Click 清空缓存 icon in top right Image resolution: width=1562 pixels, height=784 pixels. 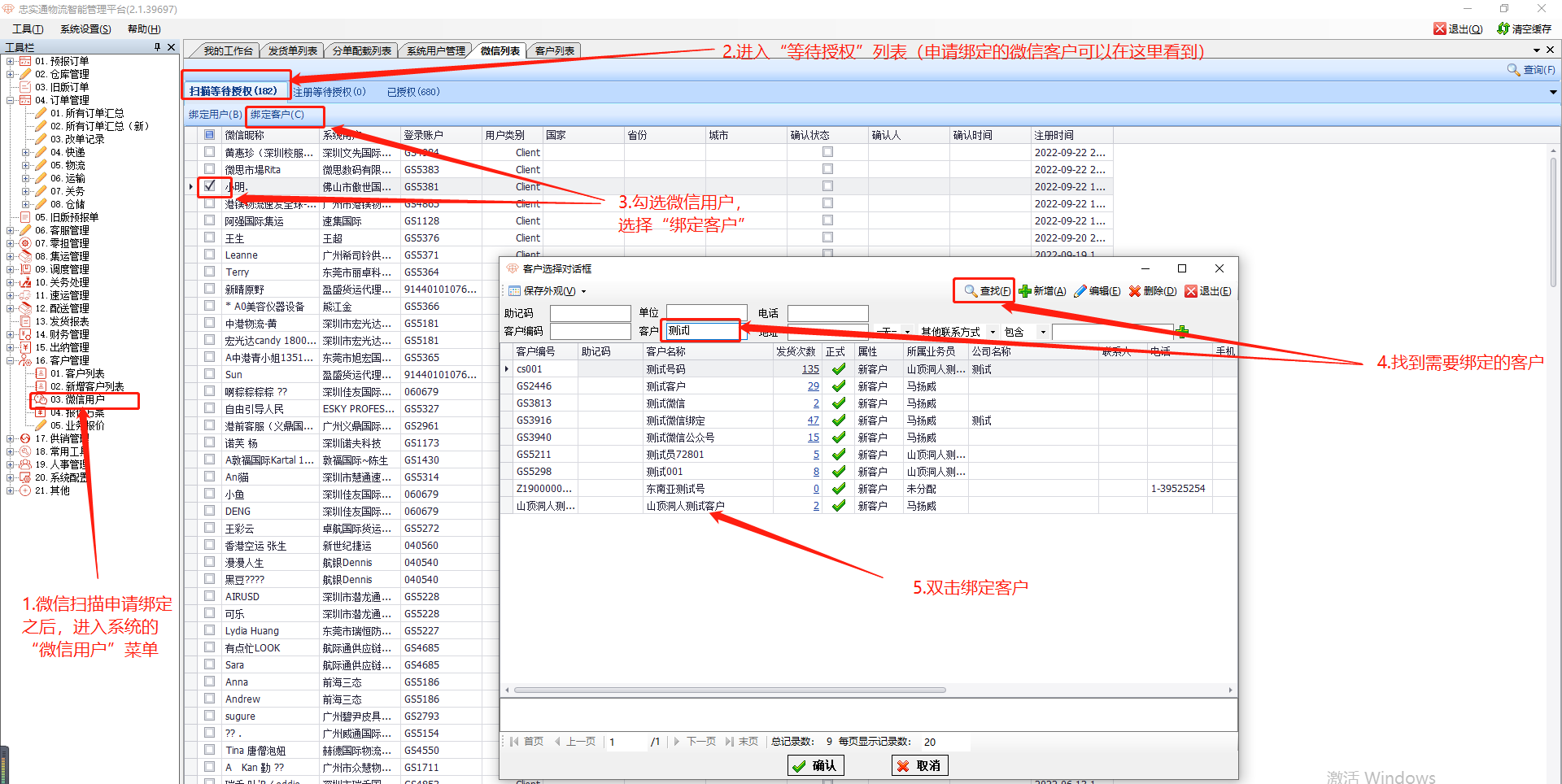[x=1503, y=29]
